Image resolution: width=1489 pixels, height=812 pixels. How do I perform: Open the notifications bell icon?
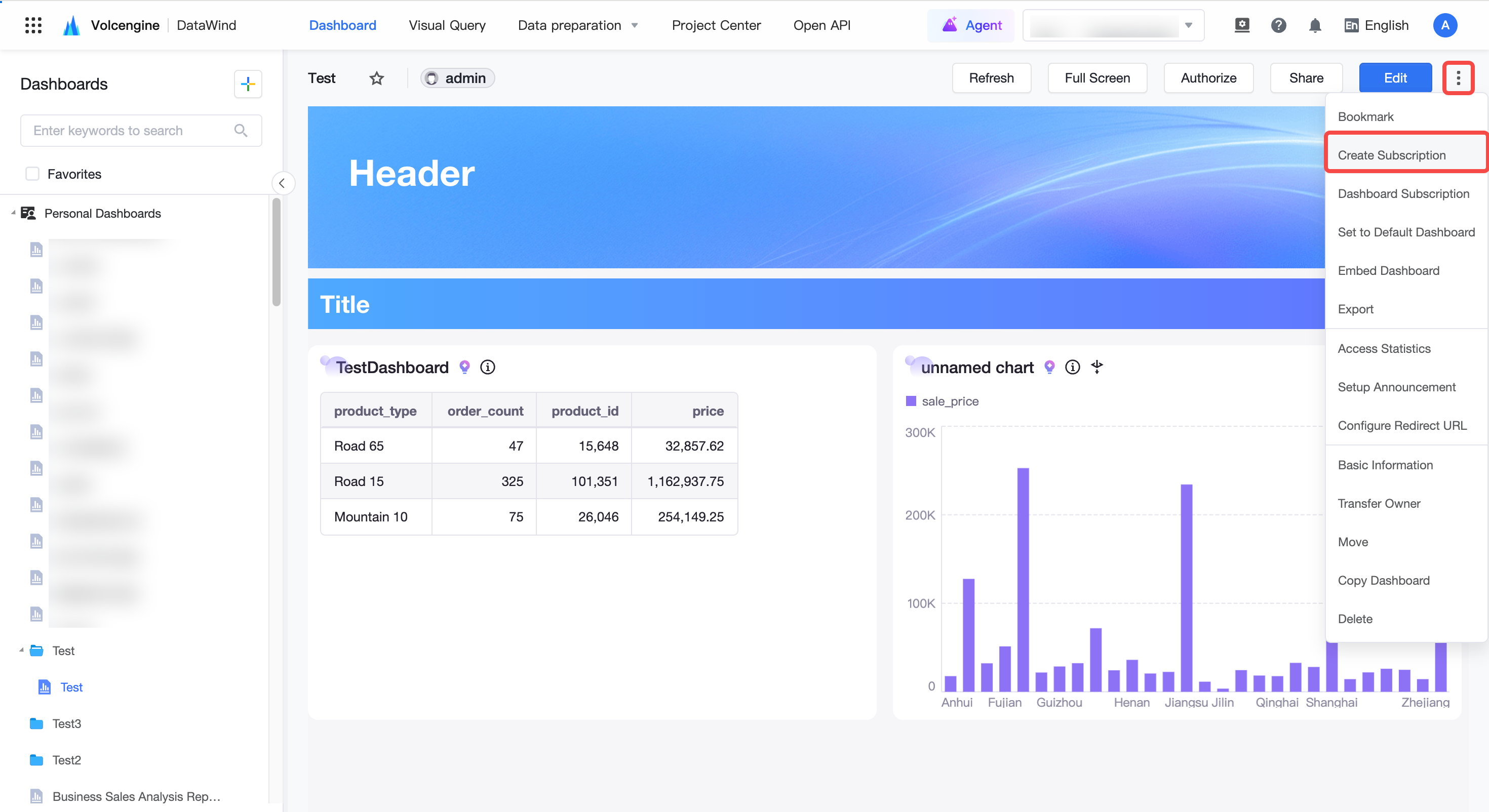(1315, 25)
